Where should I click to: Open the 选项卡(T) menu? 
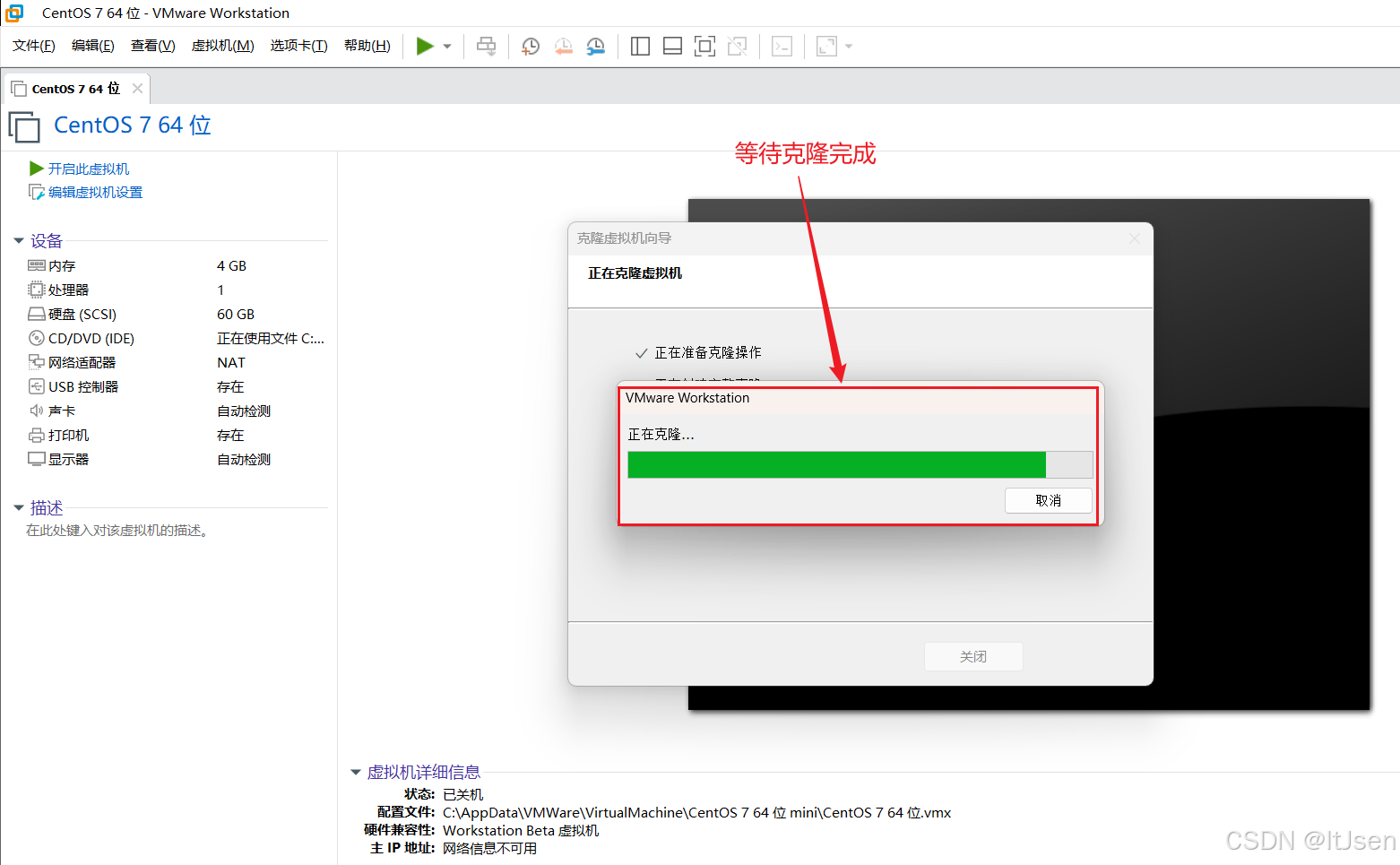(299, 46)
